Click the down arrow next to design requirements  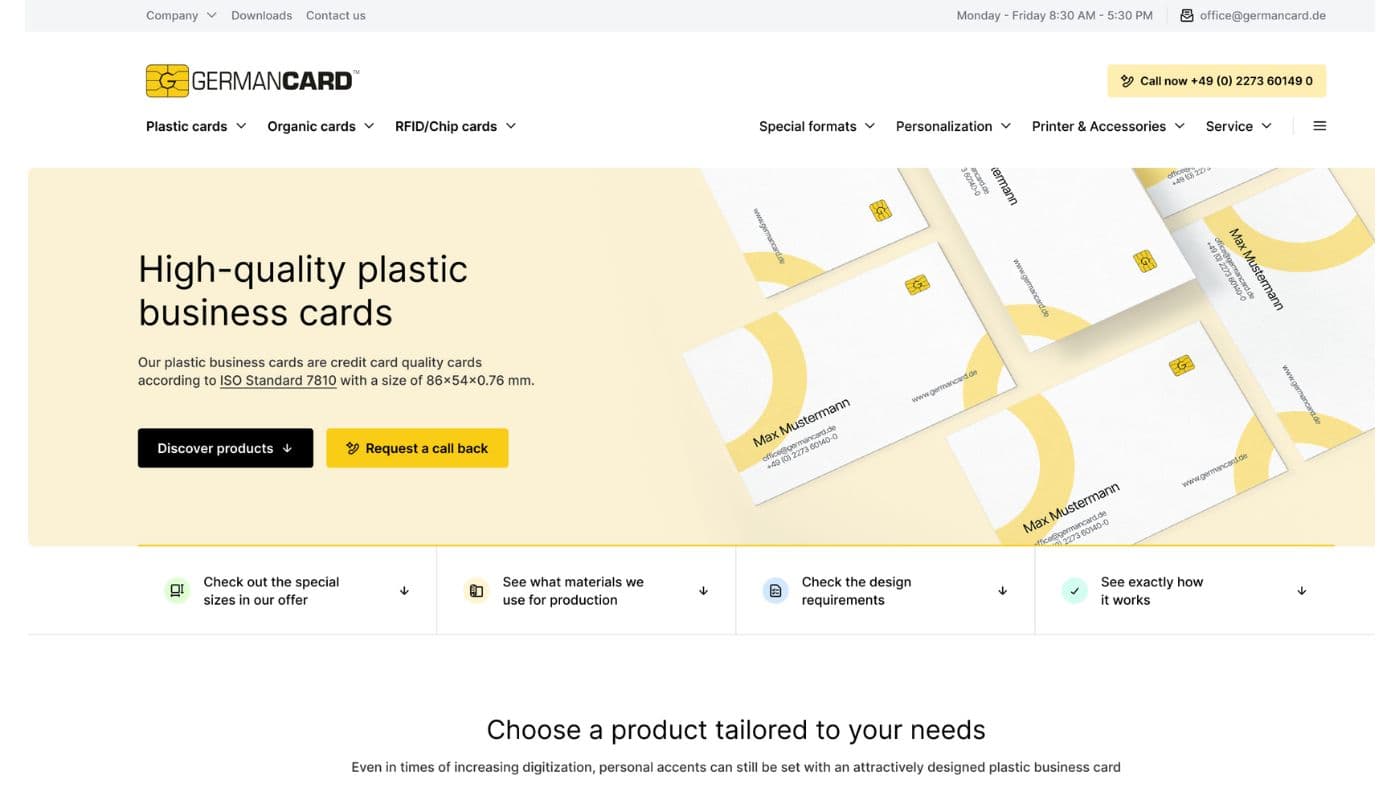pos(1002,591)
